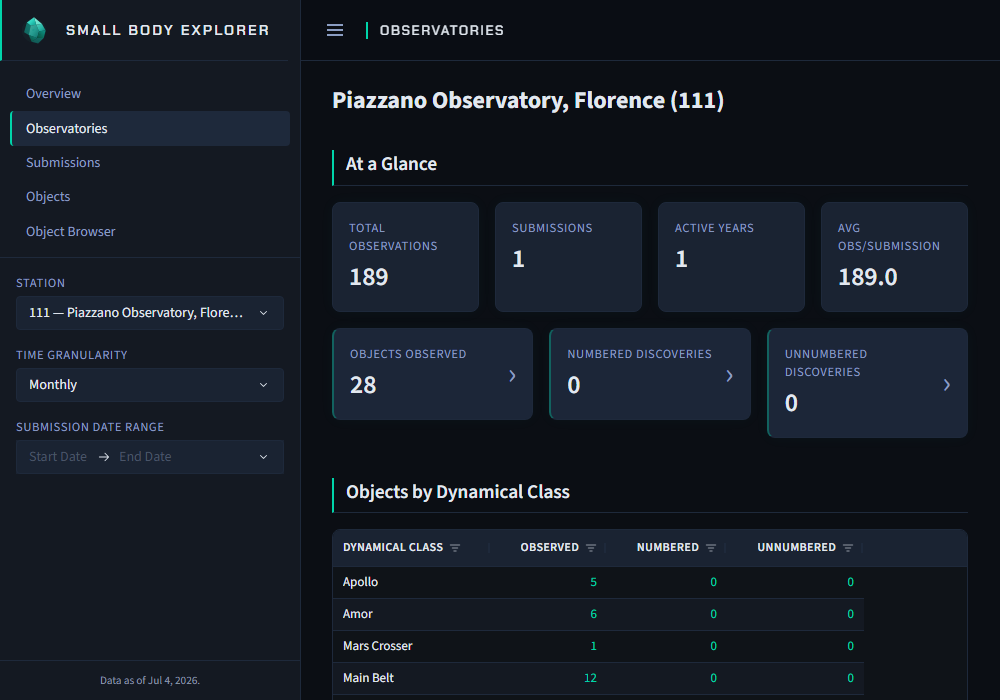Click Amor observed count 6
This screenshot has height=700, width=1000.
pos(593,614)
